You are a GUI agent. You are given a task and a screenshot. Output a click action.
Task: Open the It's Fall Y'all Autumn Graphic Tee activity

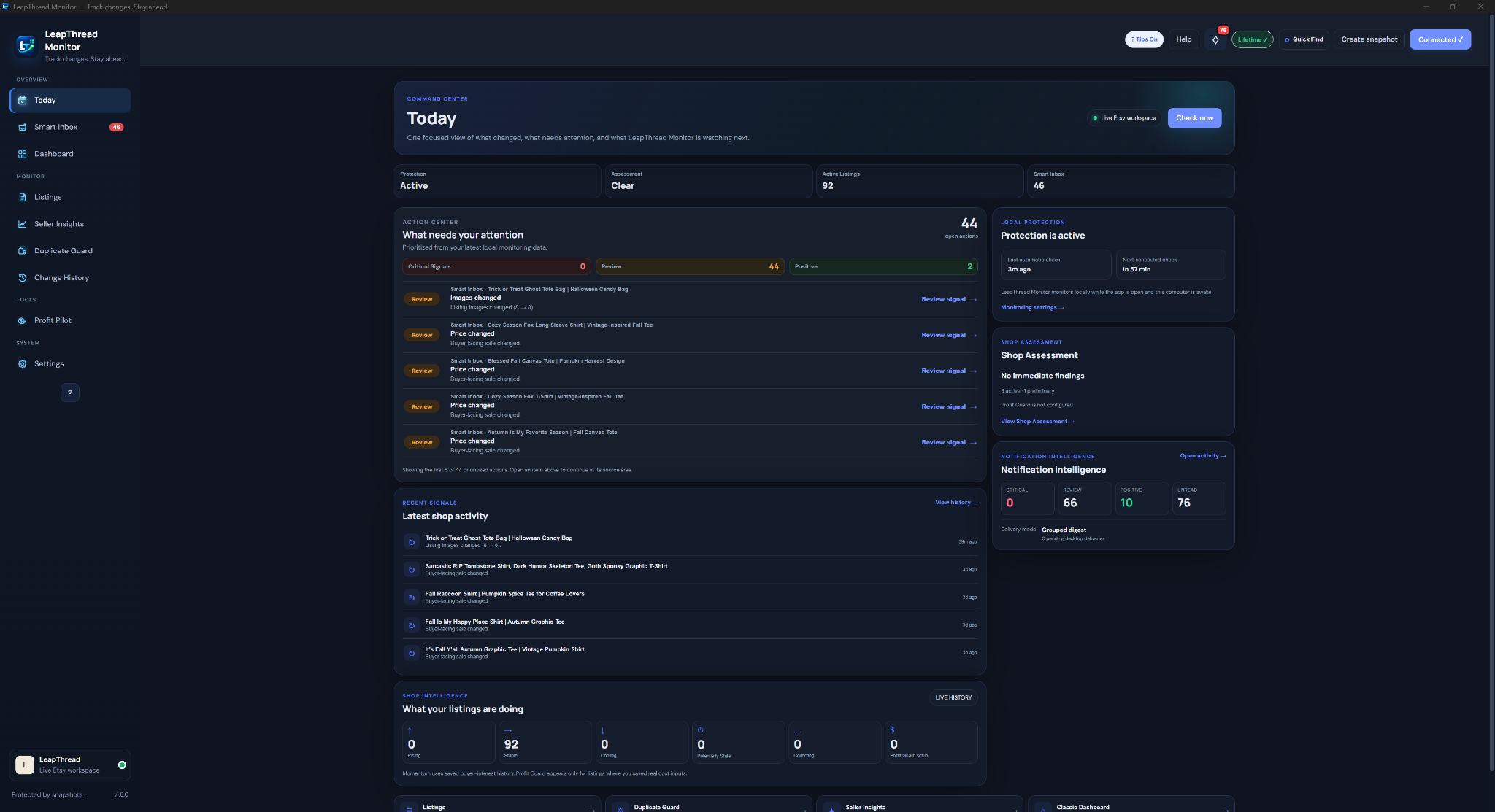click(x=690, y=653)
